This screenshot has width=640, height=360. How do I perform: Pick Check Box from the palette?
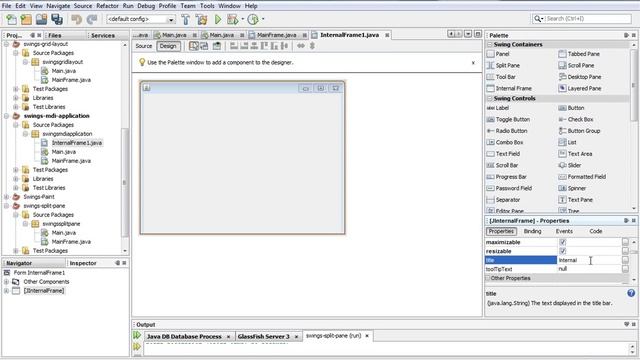(x=576, y=119)
